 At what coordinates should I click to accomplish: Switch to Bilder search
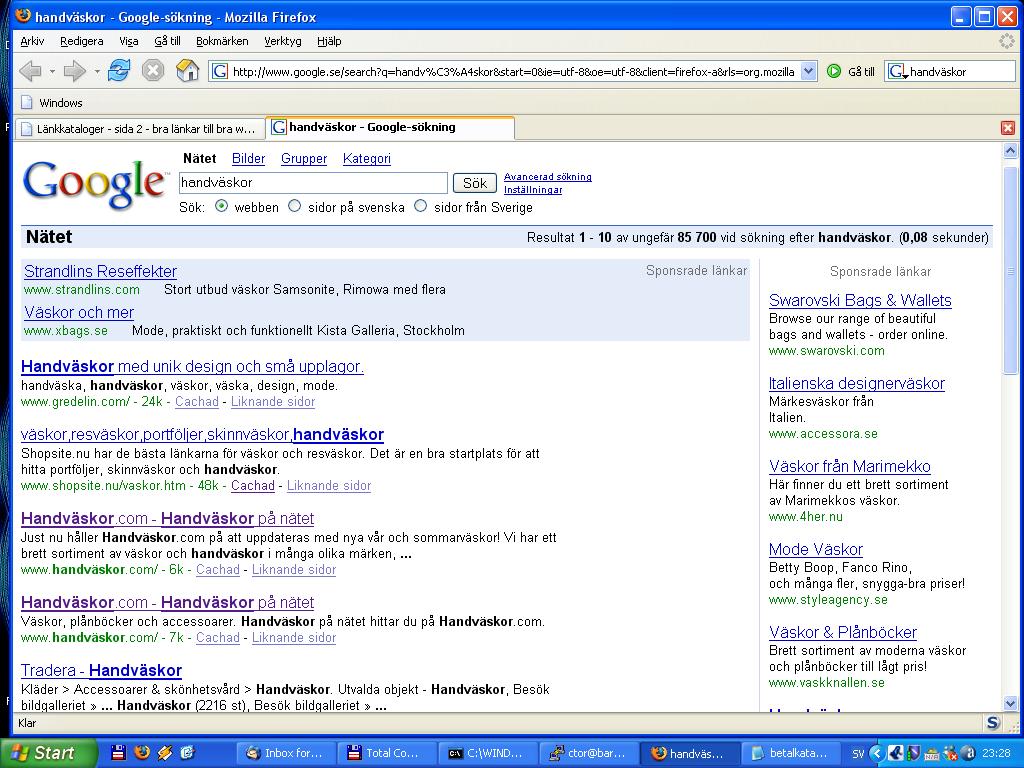click(x=248, y=159)
